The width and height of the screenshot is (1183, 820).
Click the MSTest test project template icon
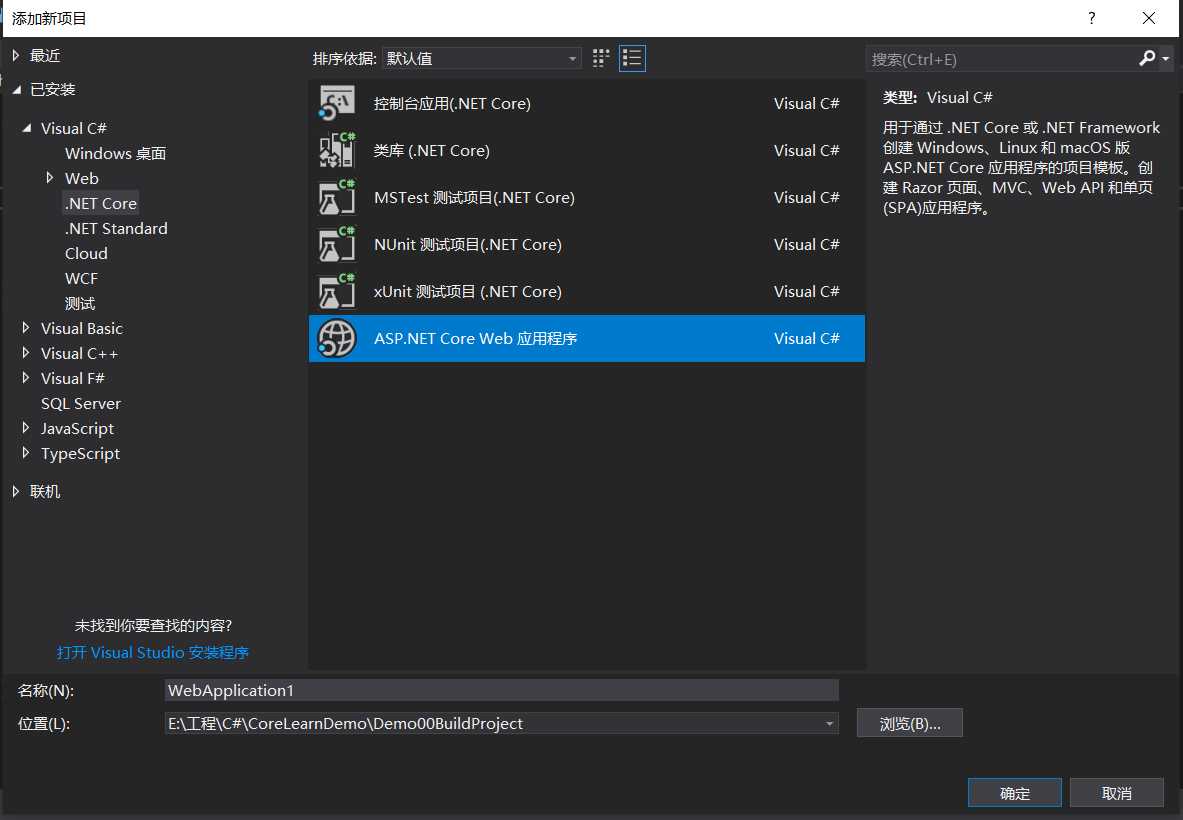coord(336,197)
